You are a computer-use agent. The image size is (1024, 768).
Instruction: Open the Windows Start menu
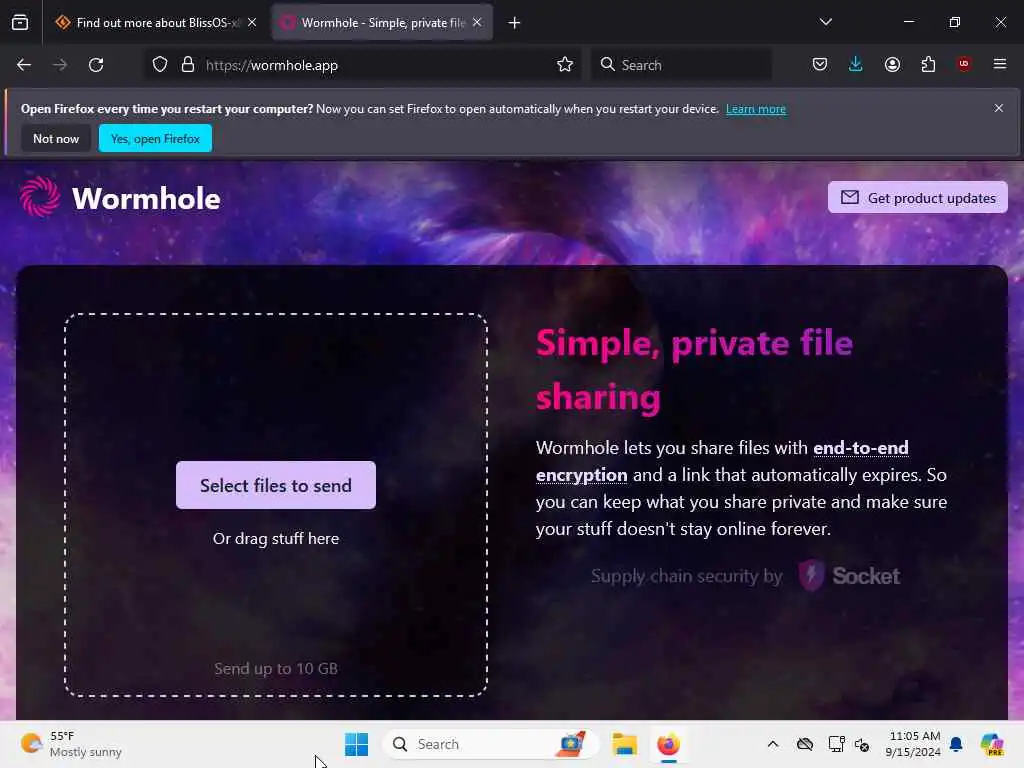pyautogui.click(x=357, y=744)
